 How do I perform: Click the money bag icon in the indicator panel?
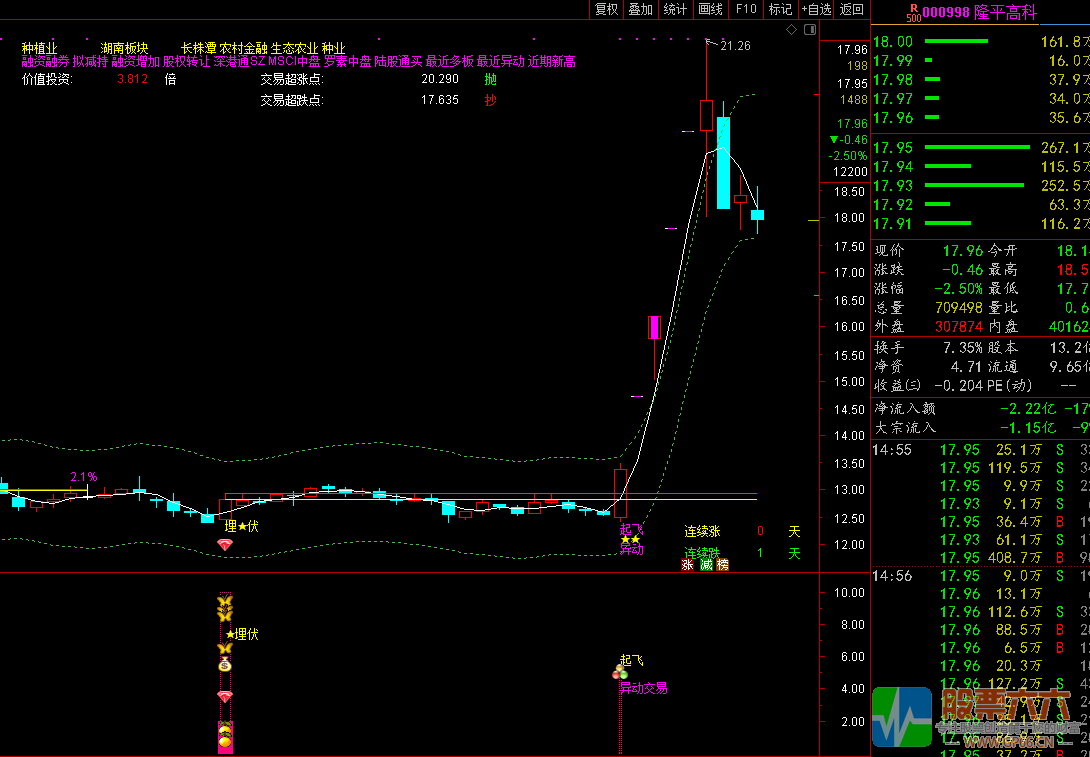[x=225, y=663]
